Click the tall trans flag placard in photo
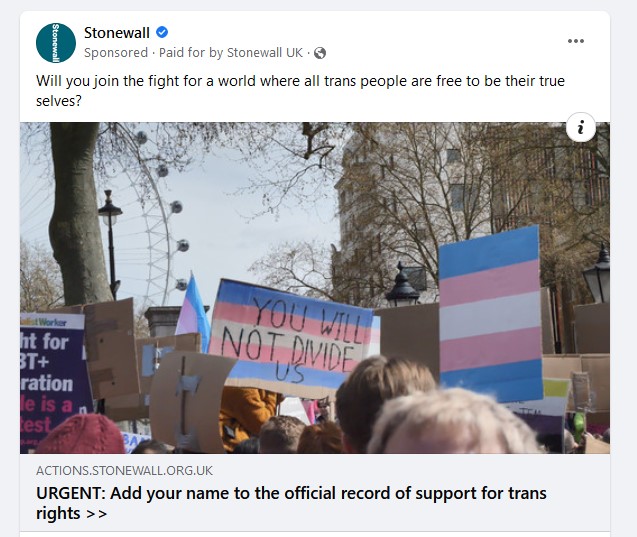The height and width of the screenshot is (537, 637). (x=490, y=314)
